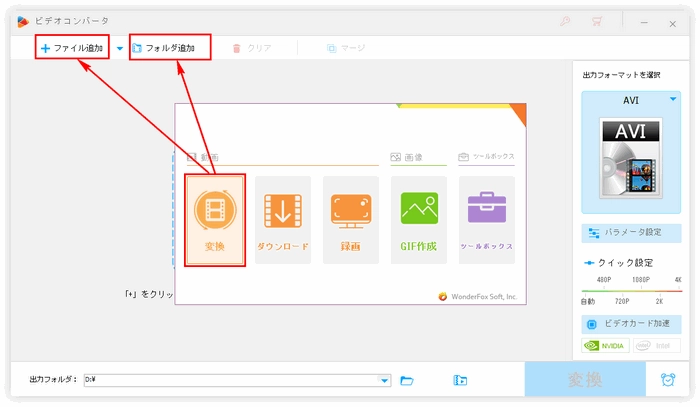Screen dimensions: 700x407
Task: Open the ツールボックス toolbox tile
Action: click(x=487, y=220)
